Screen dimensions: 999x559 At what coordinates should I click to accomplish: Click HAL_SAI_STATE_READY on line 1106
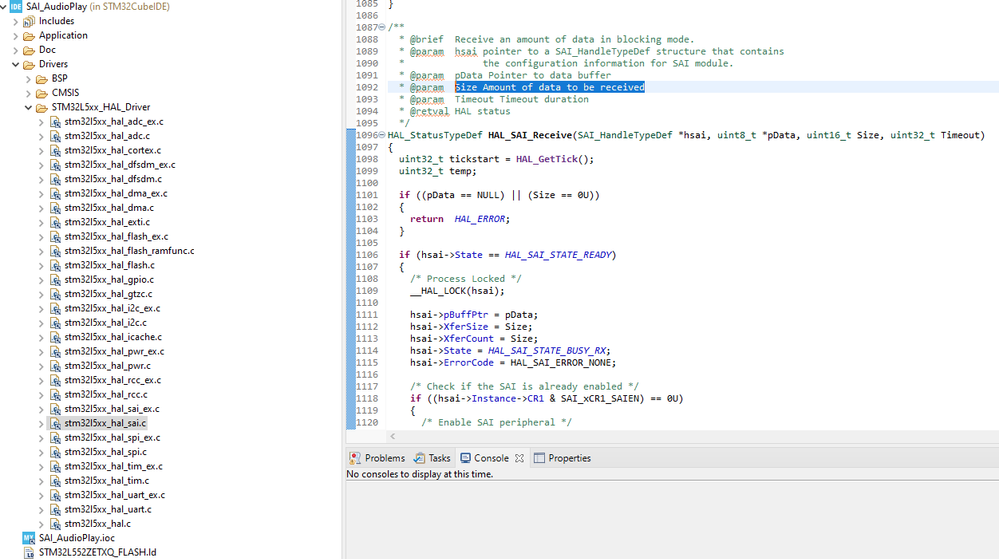(558, 255)
